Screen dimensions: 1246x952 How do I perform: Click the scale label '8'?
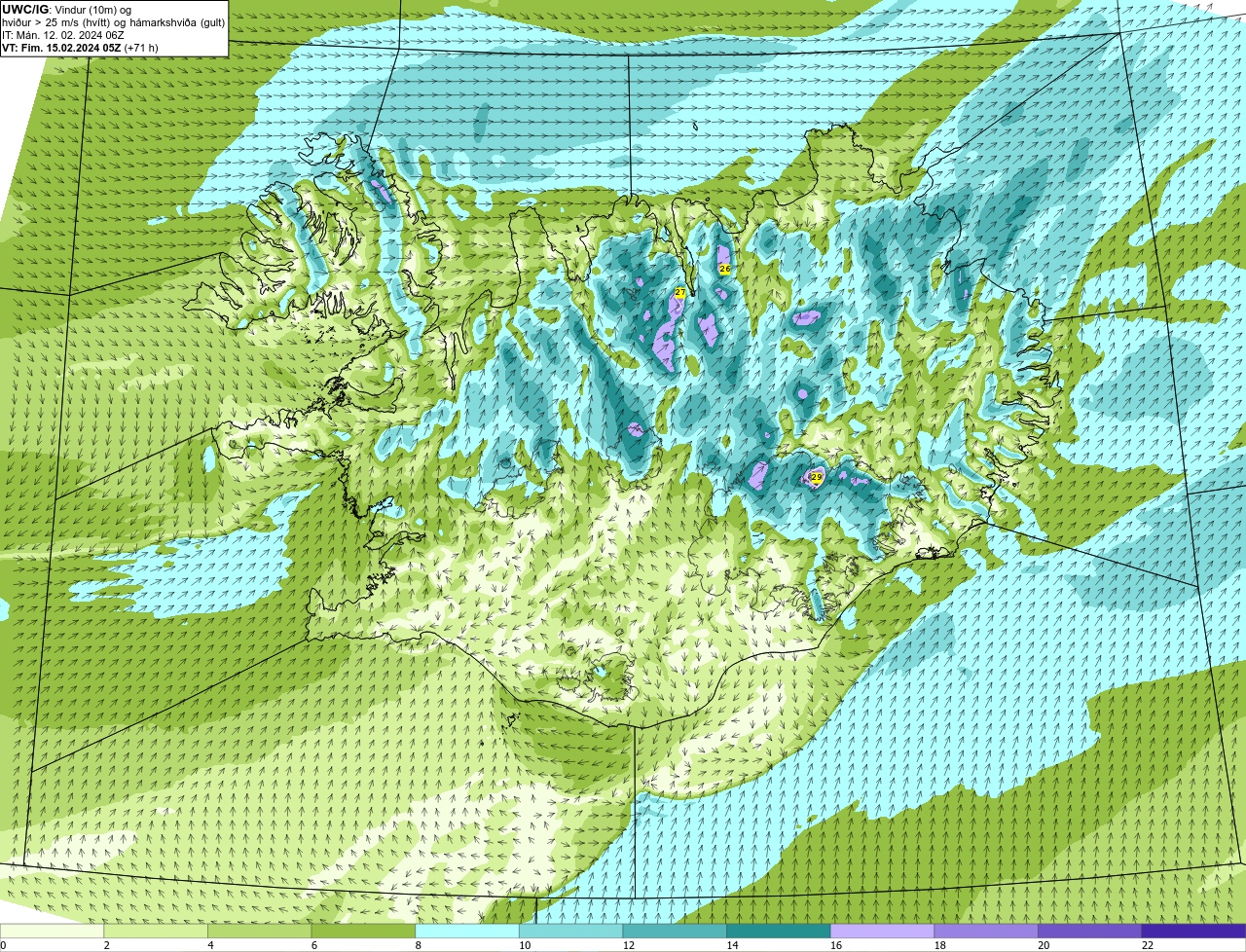tap(418, 945)
